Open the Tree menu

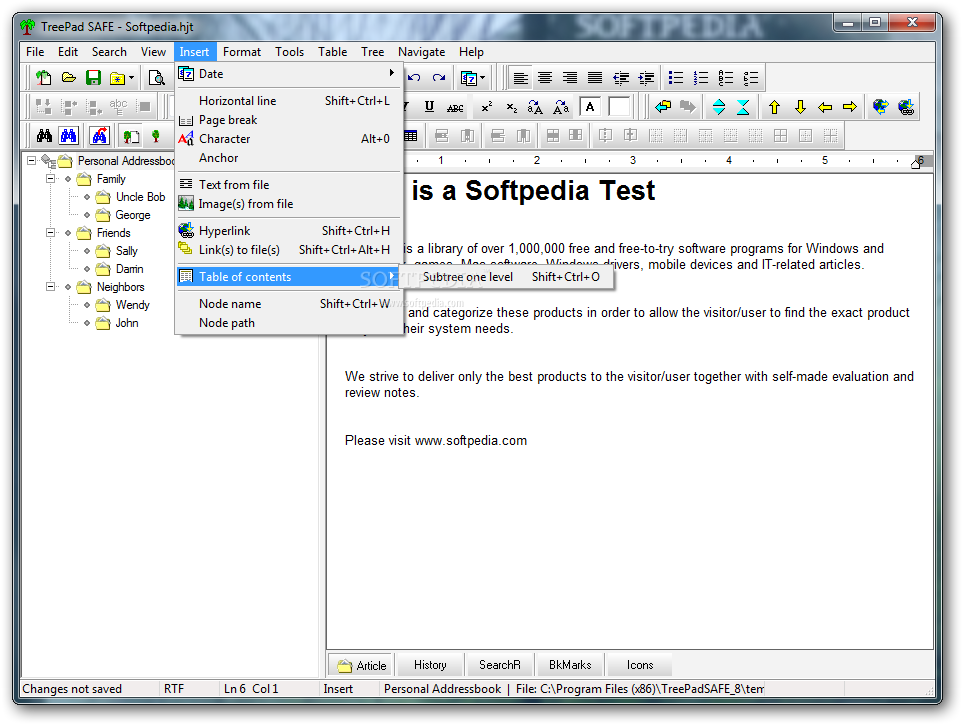(372, 52)
